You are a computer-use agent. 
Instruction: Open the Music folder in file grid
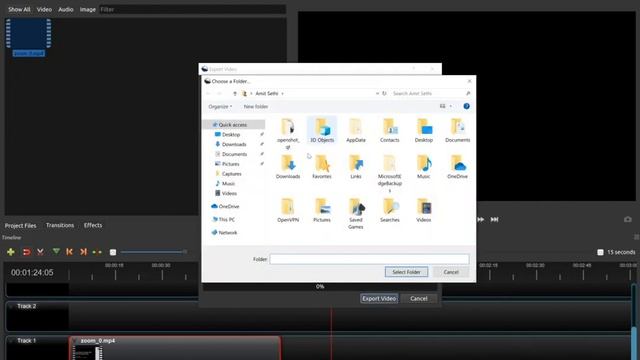(424, 167)
